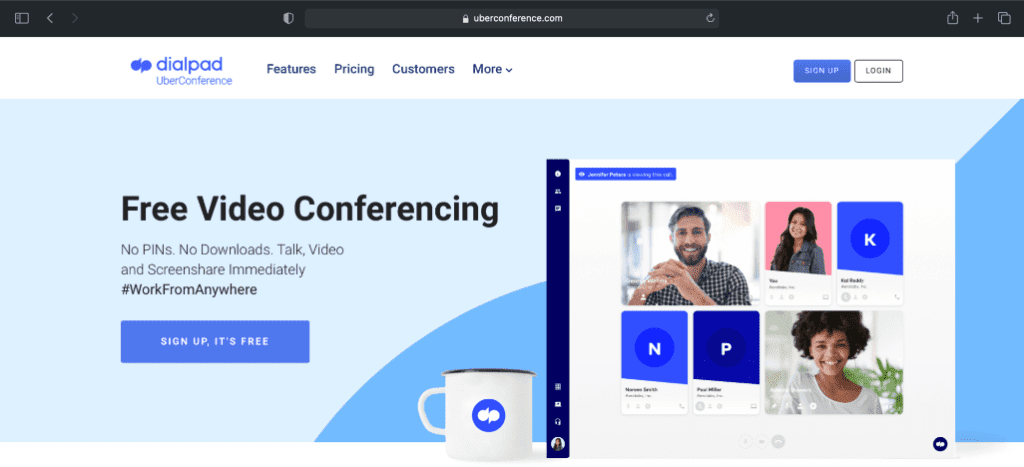Click the Dialpad logo on the mug

(x=488, y=415)
